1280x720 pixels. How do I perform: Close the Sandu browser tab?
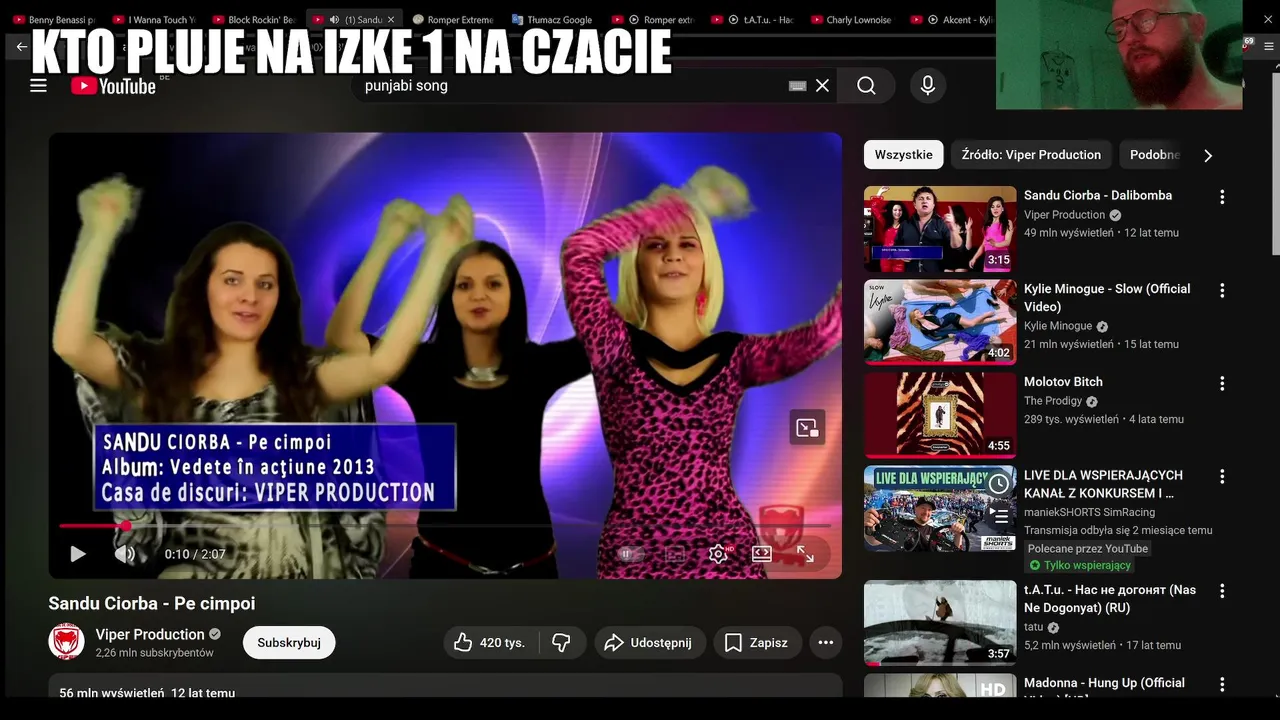pos(391,19)
